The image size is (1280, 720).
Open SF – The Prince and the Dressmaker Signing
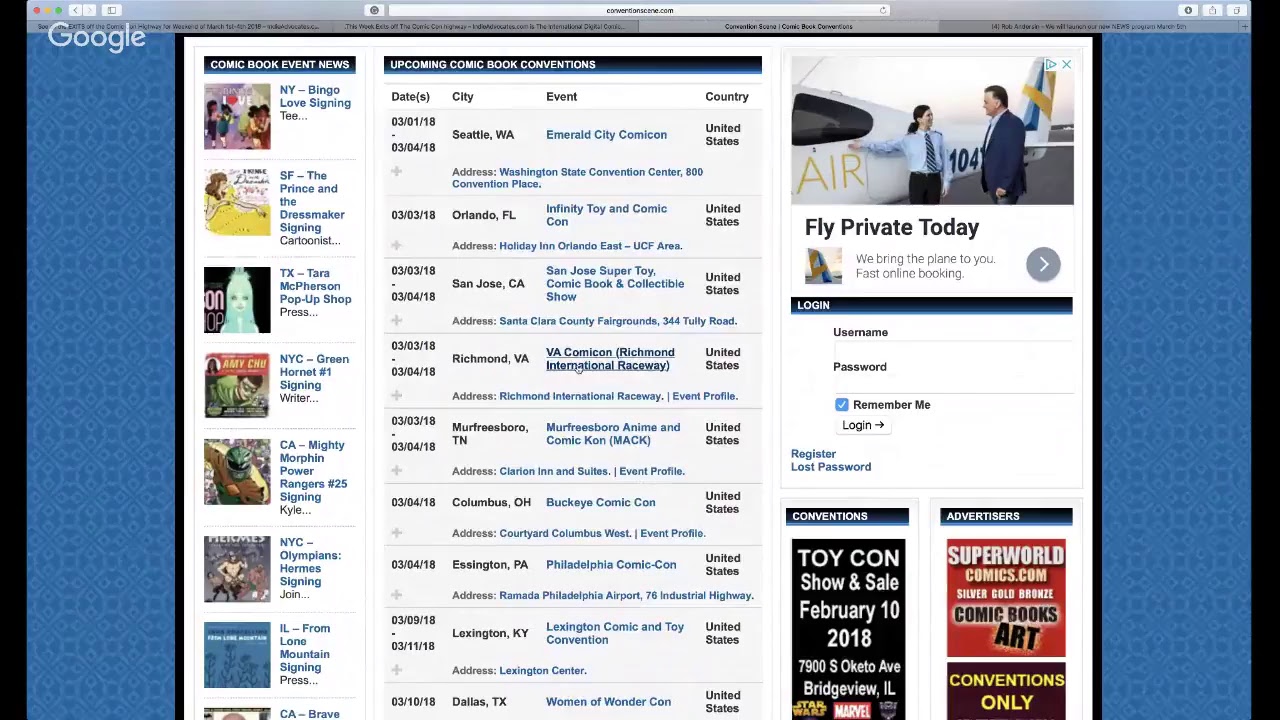(312, 202)
